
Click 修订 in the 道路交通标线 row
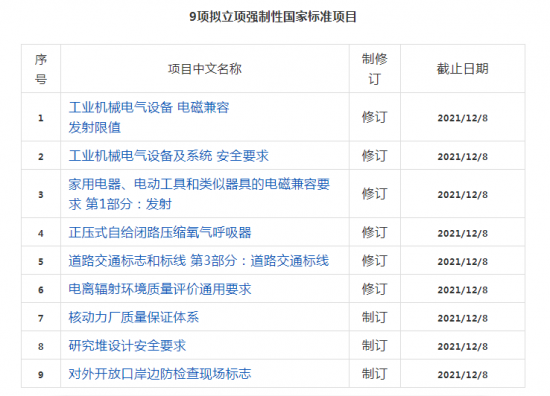point(375,261)
